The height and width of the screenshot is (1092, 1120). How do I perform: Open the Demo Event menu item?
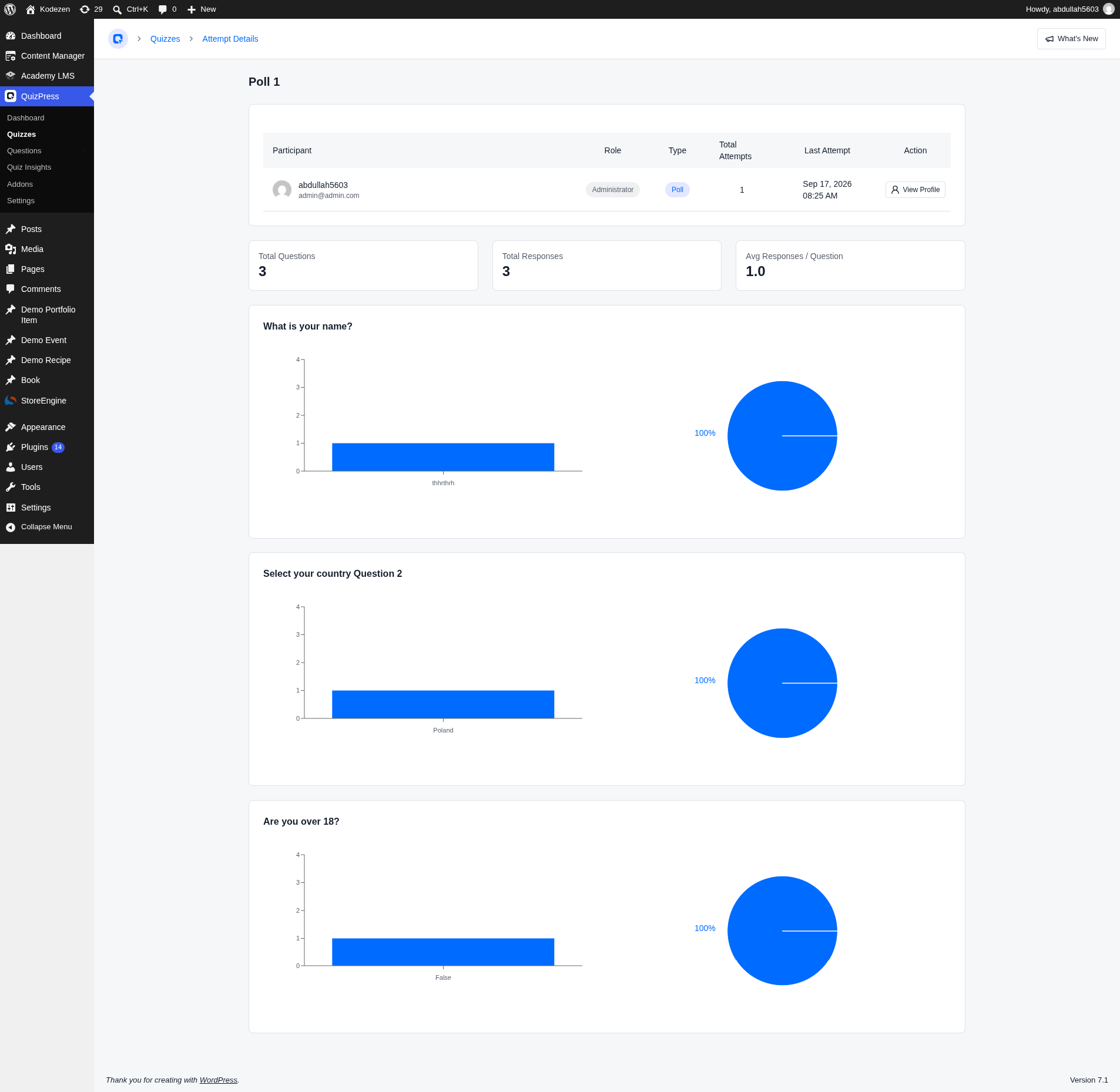coord(47,340)
